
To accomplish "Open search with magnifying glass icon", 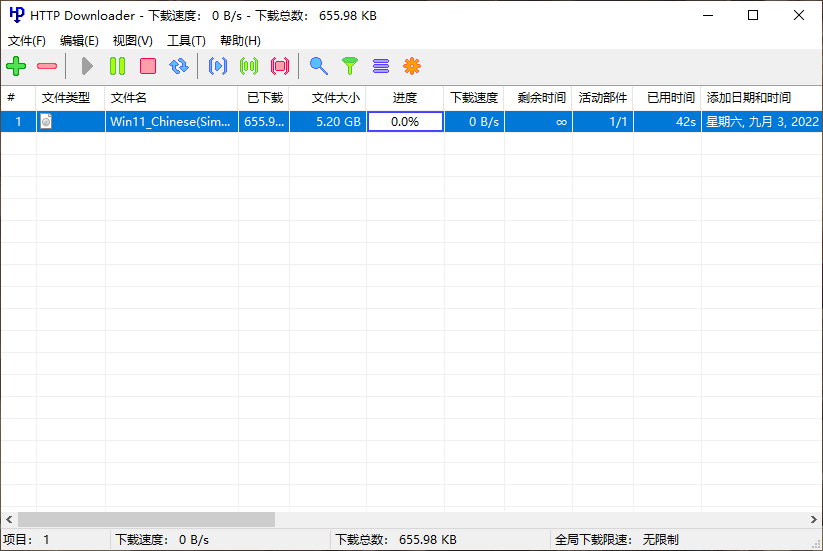I will [x=319, y=66].
